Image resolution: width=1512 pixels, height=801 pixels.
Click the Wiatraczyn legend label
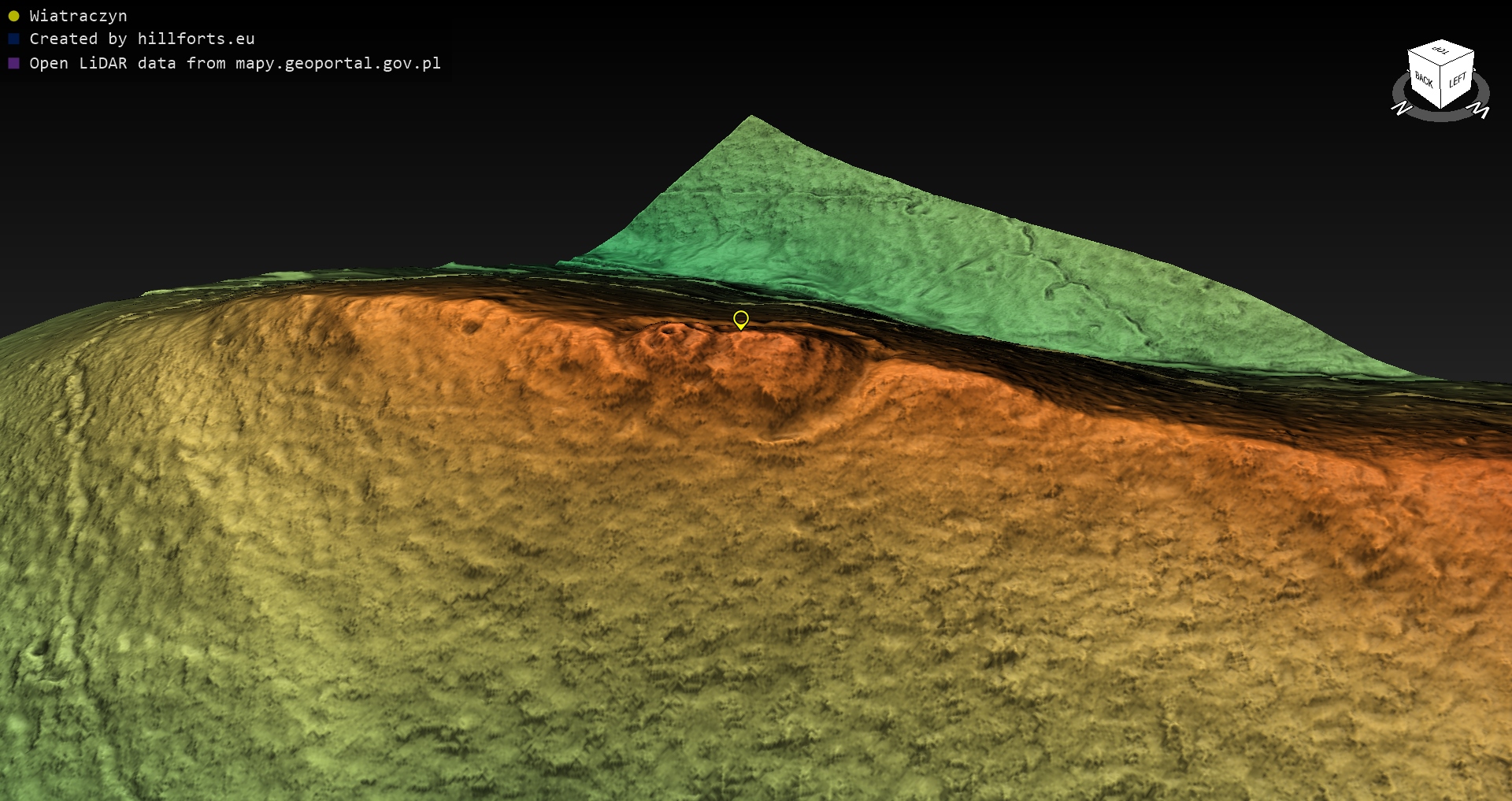point(78,16)
